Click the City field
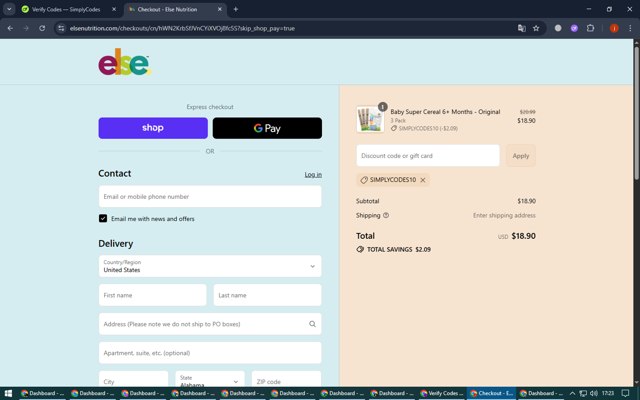Viewport: 640px width, 400px height. point(133,379)
